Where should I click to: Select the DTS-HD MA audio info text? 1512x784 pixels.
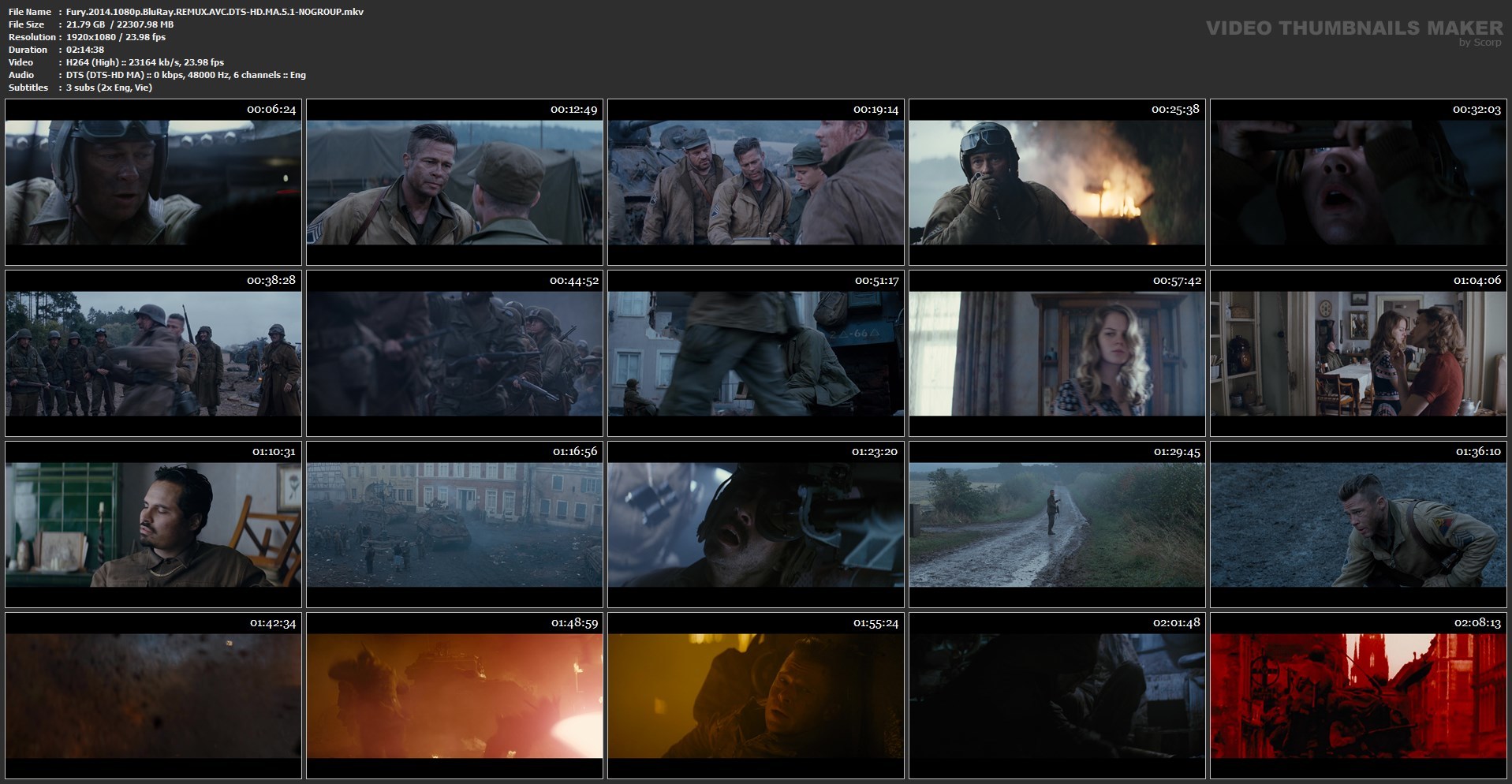(186, 75)
